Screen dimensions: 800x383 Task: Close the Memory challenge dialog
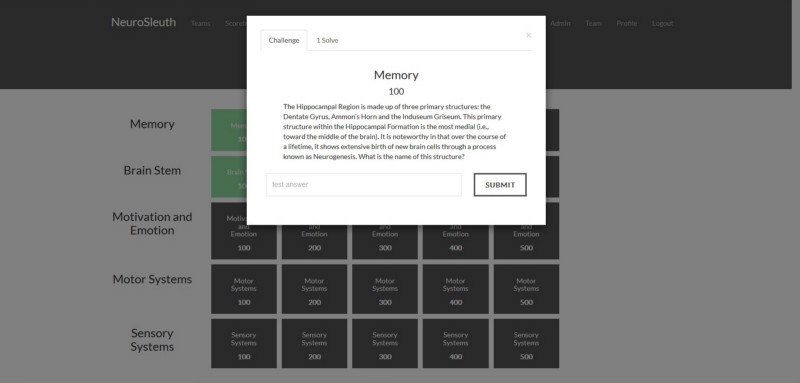529,35
